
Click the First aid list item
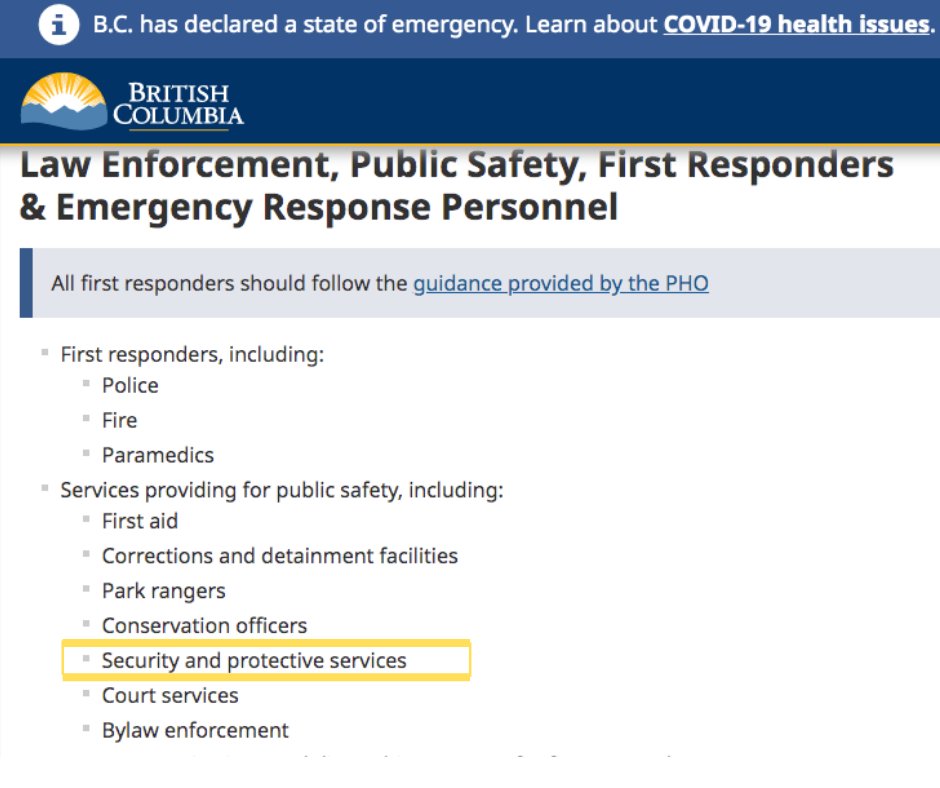[x=140, y=521]
